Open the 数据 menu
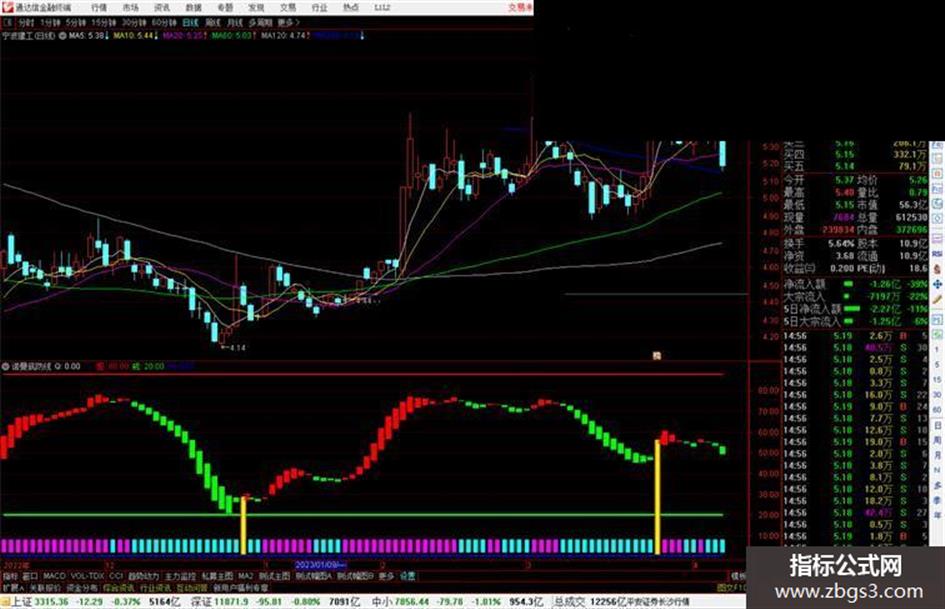This screenshot has width=945, height=609. click(x=193, y=8)
